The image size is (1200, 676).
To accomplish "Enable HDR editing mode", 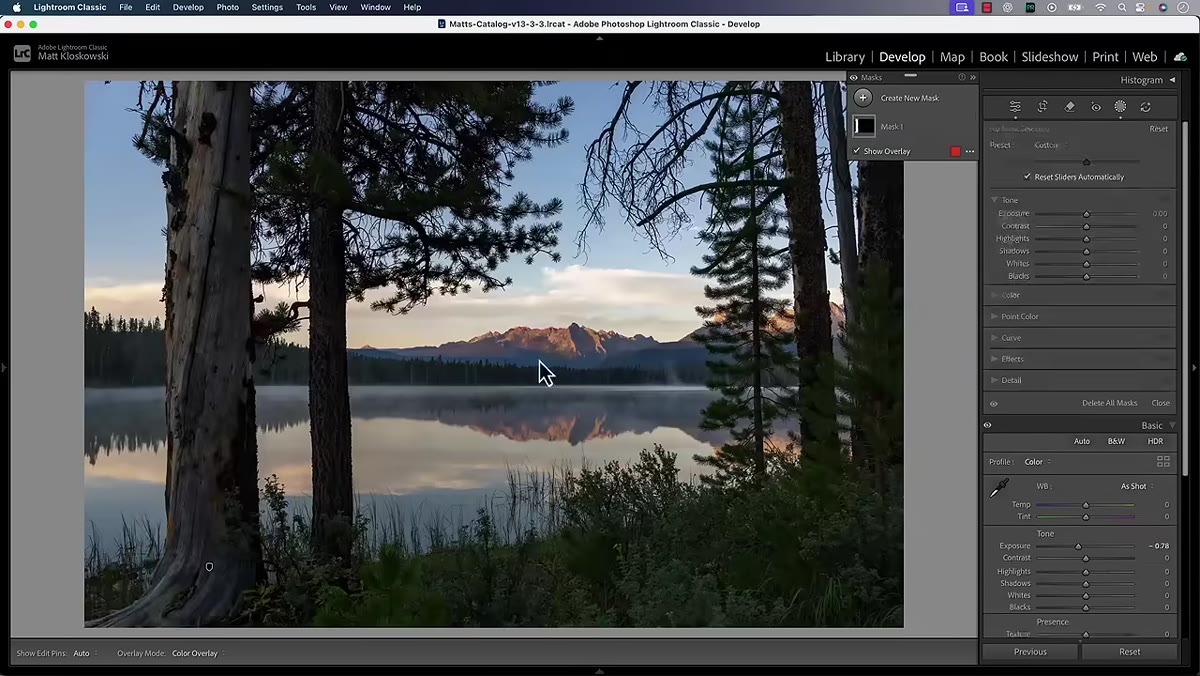I will [x=1155, y=441].
